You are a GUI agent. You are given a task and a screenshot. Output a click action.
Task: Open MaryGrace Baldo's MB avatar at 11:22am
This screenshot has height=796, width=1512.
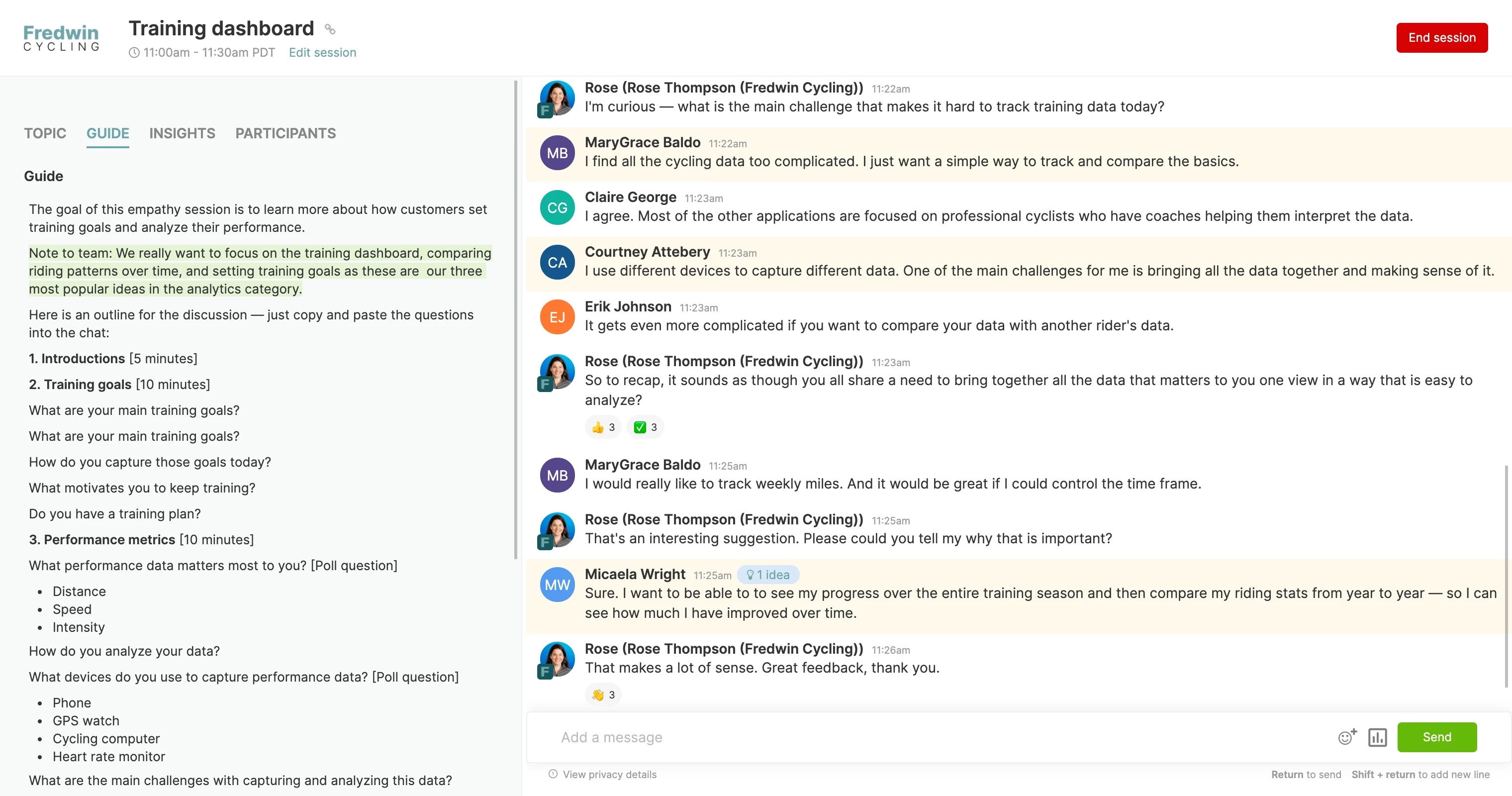(x=557, y=153)
